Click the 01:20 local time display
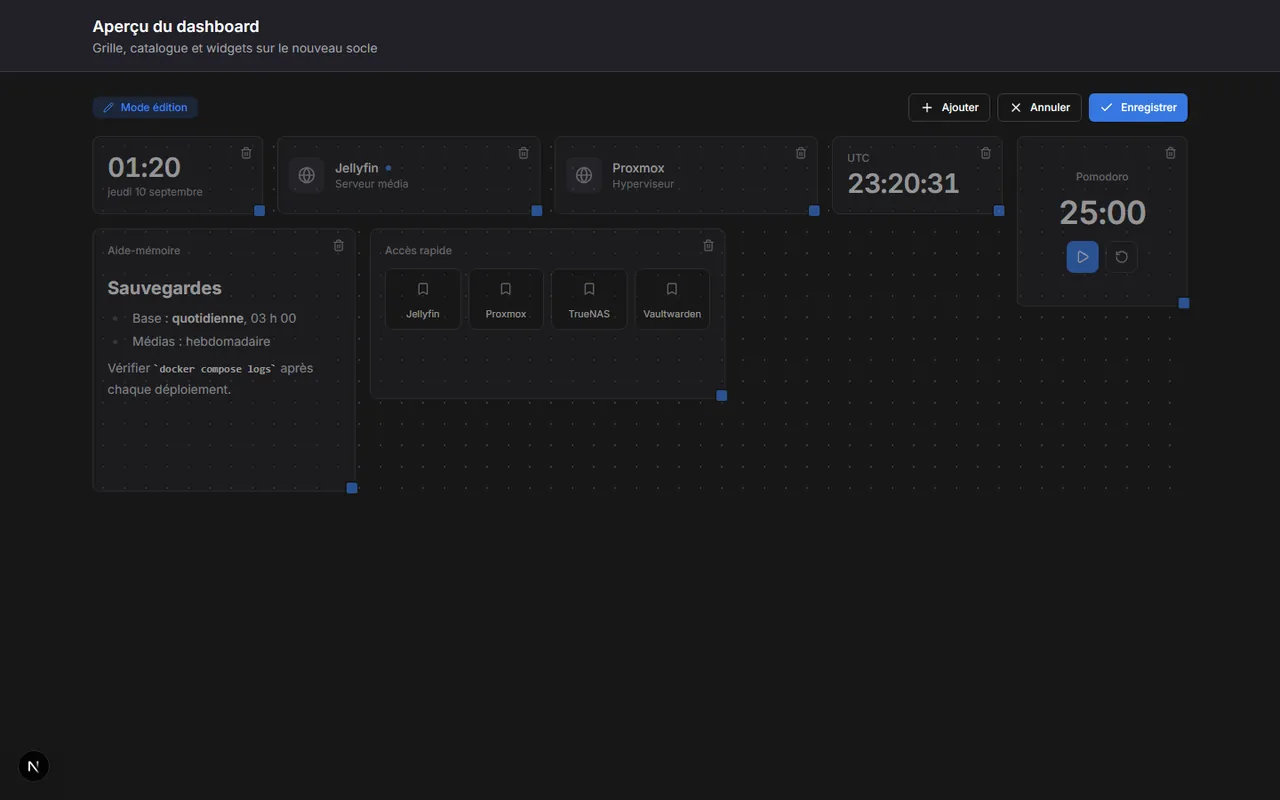Image resolution: width=1280 pixels, height=800 pixels. coord(144,167)
